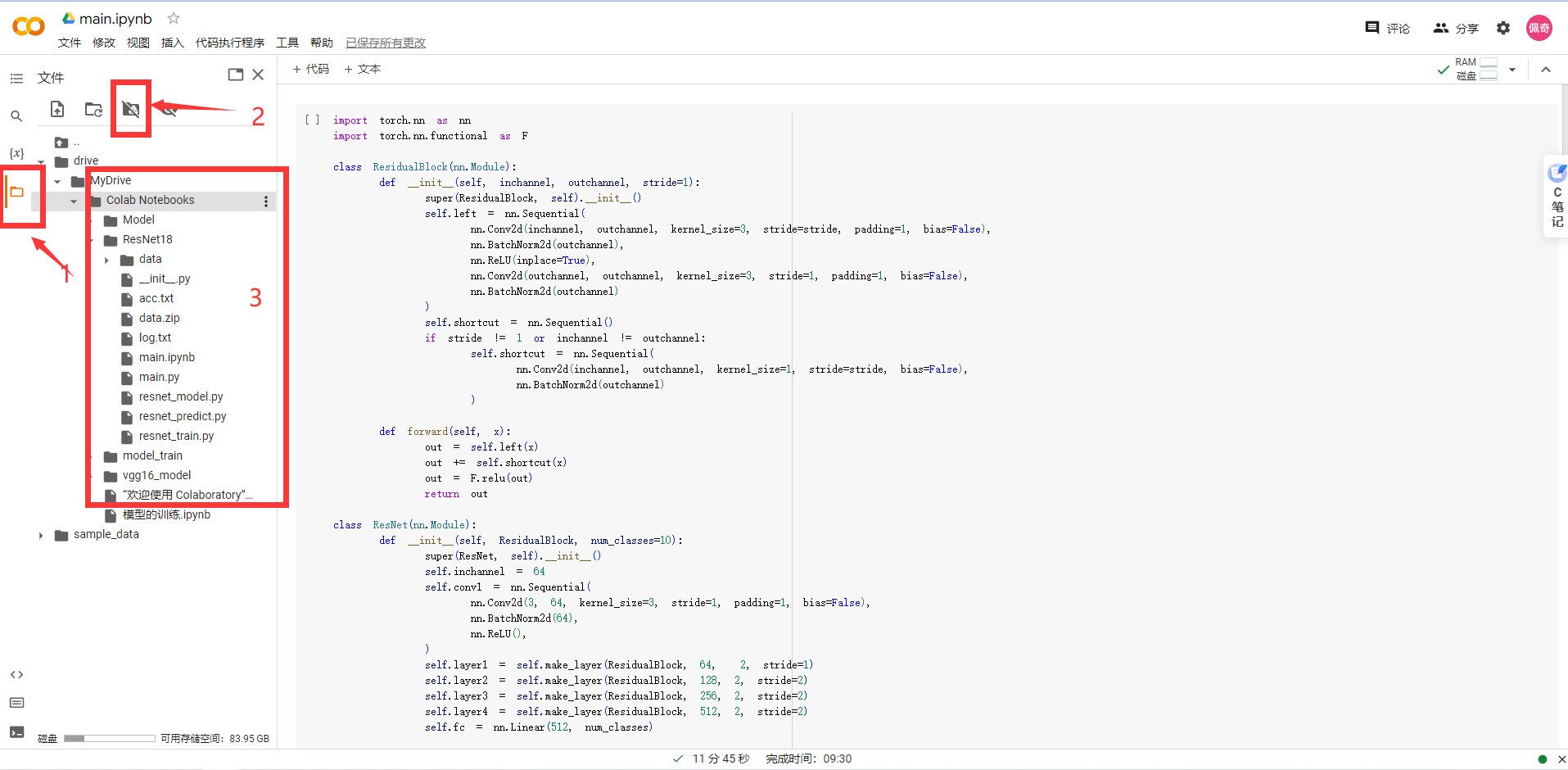This screenshot has height=770, width=1568.
Task: Expand the data folder arrow
Action: pos(106,260)
